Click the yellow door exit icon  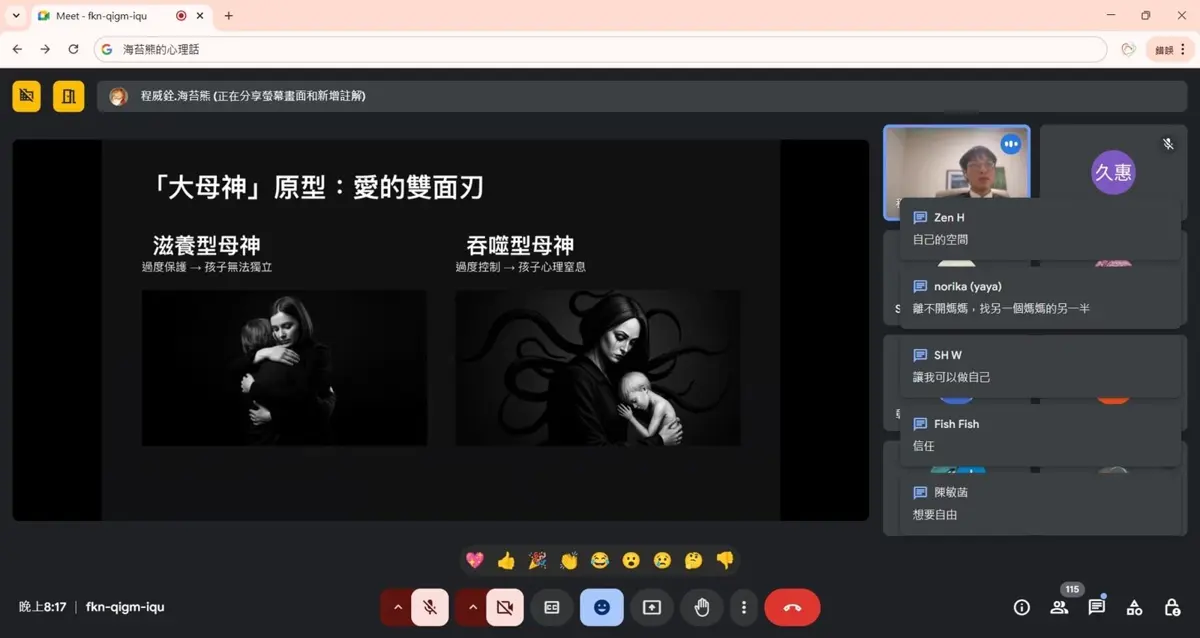point(69,96)
